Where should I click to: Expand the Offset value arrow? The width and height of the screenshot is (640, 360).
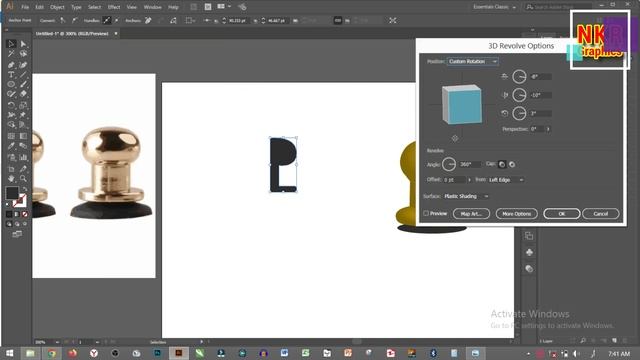pos(469,180)
